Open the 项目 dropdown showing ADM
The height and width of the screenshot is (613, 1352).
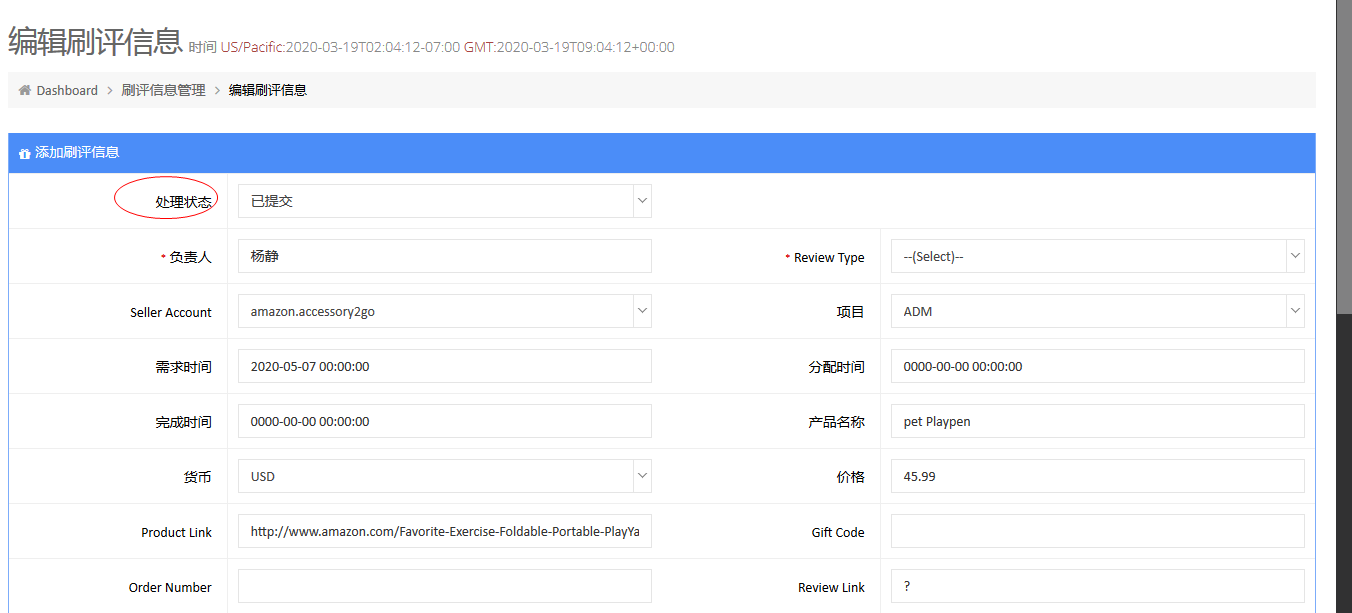(x=1098, y=311)
